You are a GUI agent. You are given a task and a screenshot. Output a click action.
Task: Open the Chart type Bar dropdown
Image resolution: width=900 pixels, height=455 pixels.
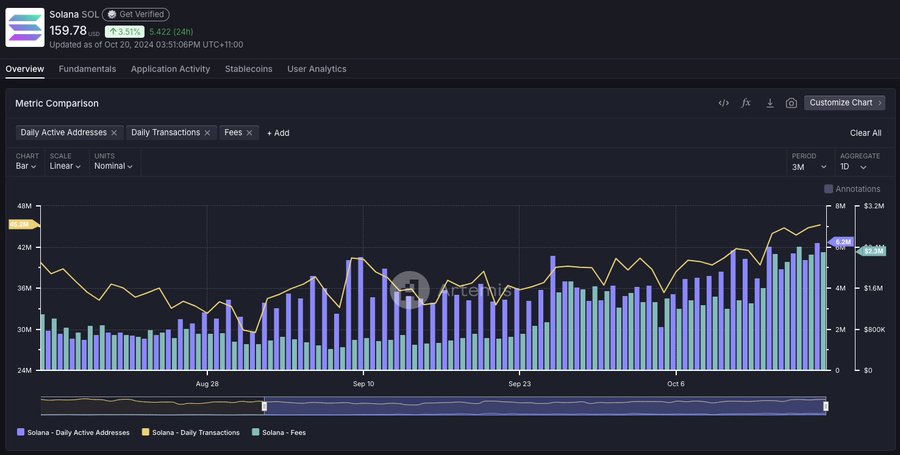tap(26, 166)
